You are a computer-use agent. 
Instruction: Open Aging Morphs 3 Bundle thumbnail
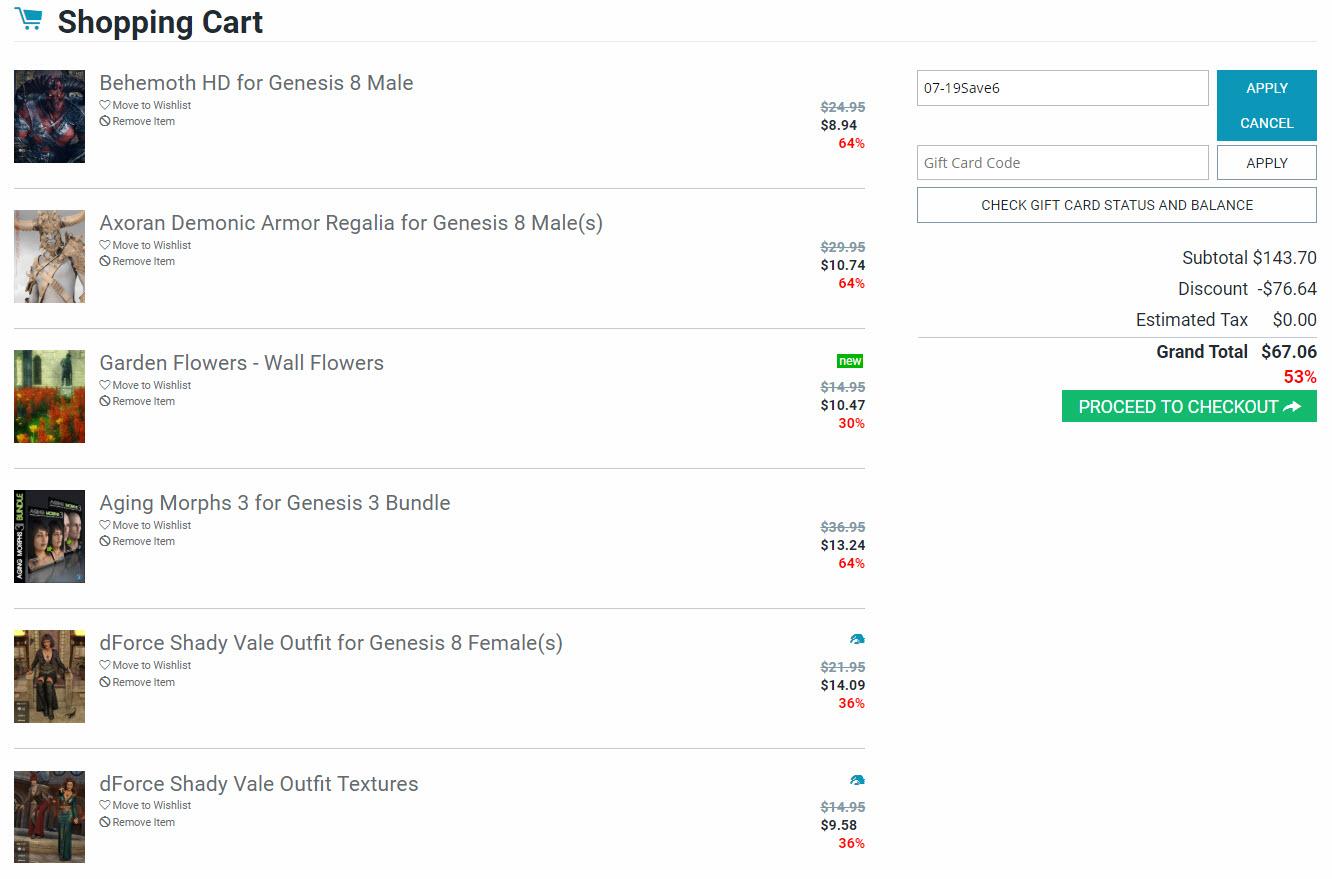(x=49, y=536)
